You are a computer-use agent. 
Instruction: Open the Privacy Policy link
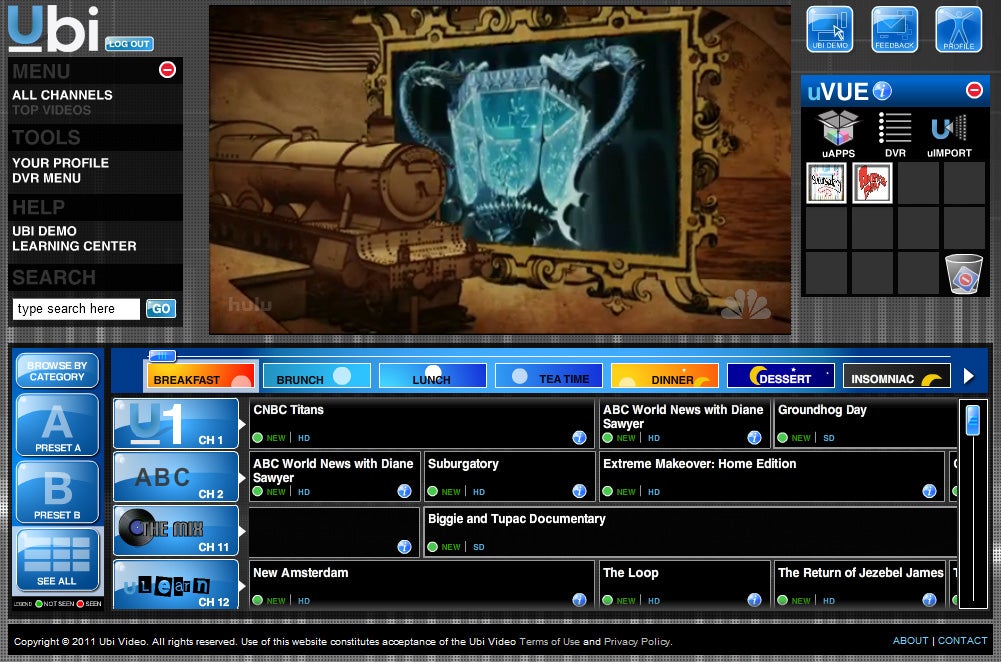637,642
